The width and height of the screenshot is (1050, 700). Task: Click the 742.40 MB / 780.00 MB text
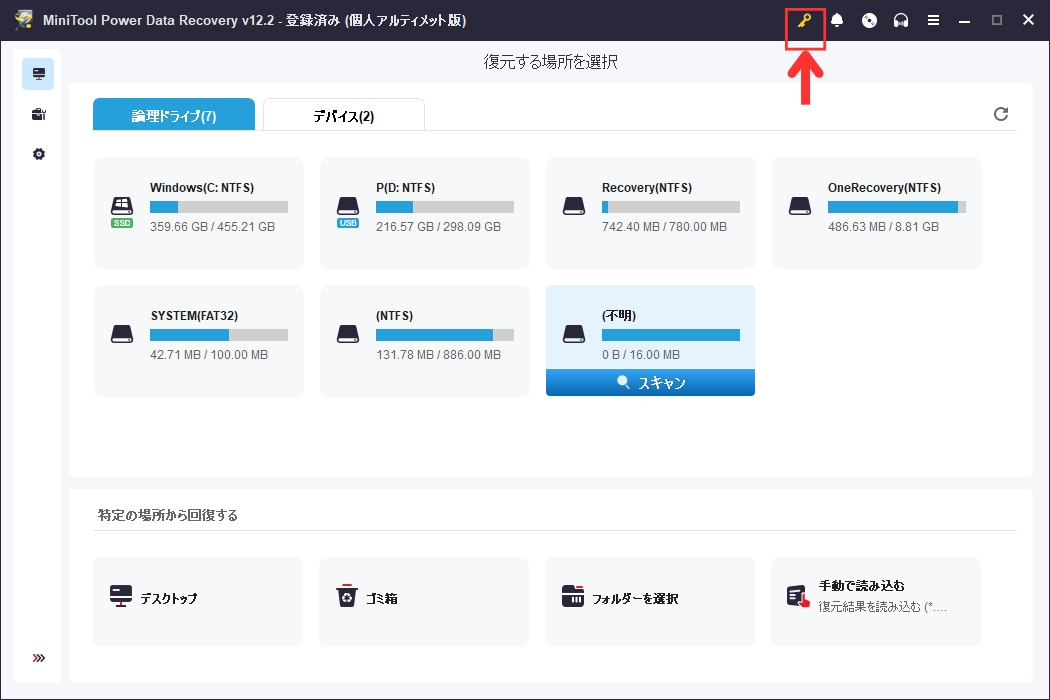tap(664, 226)
